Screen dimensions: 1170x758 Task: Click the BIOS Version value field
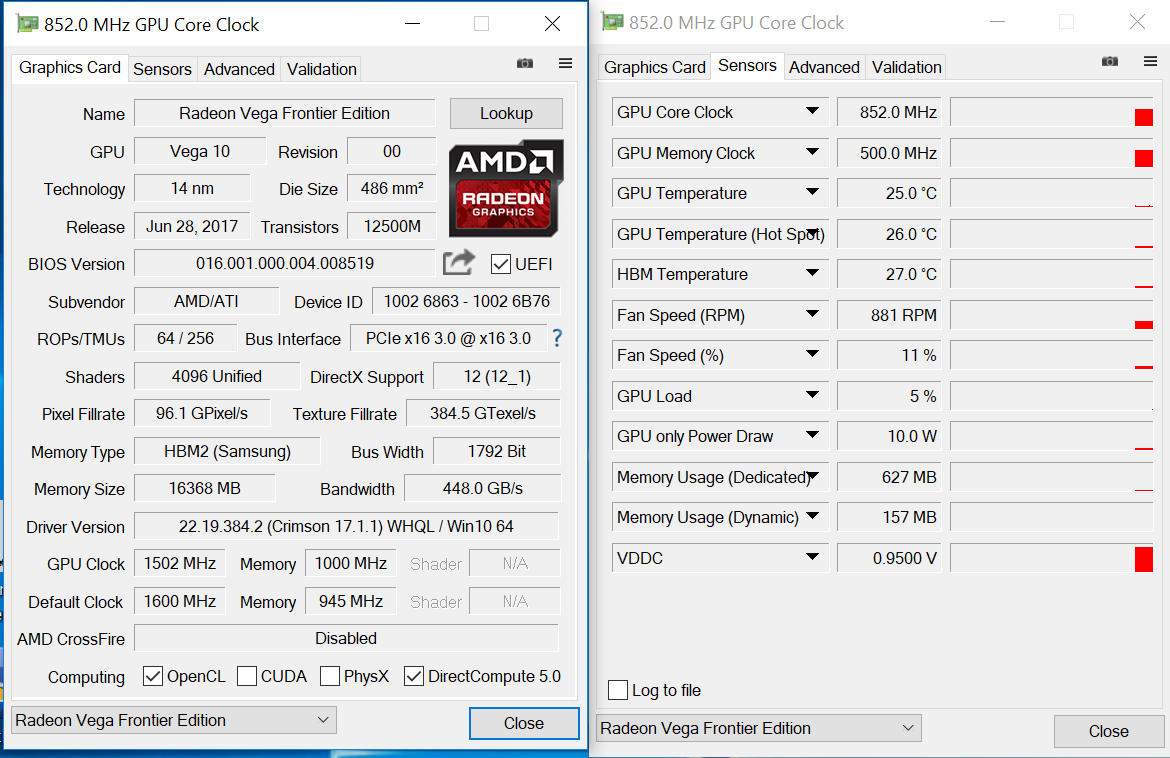pos(284,263)
